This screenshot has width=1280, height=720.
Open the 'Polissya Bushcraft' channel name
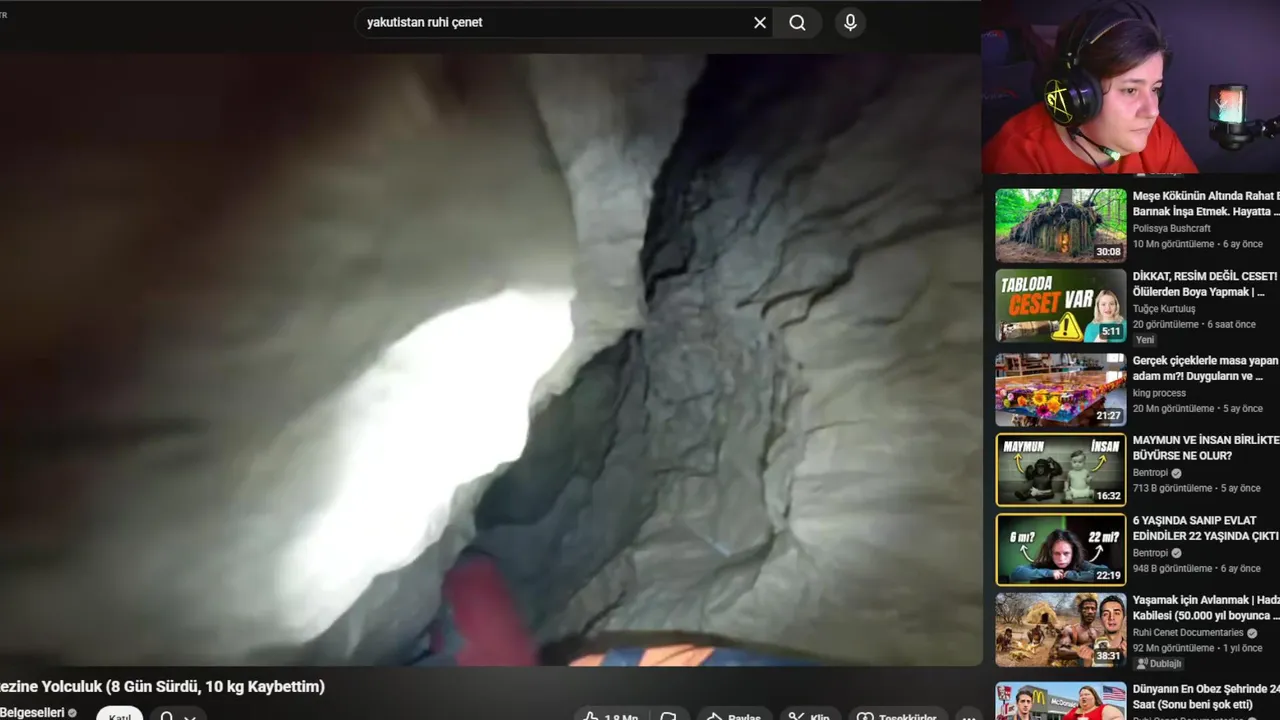tap(1172, 228)
